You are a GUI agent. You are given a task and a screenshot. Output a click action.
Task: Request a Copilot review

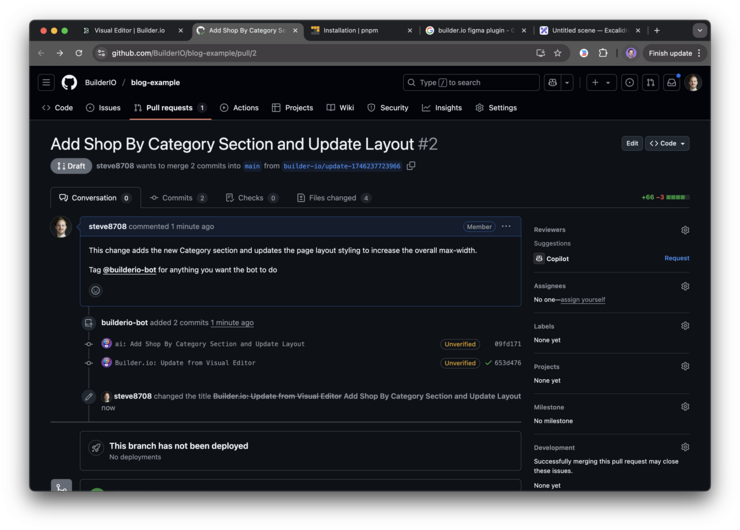pyautogui.click(x=677, y=258)
